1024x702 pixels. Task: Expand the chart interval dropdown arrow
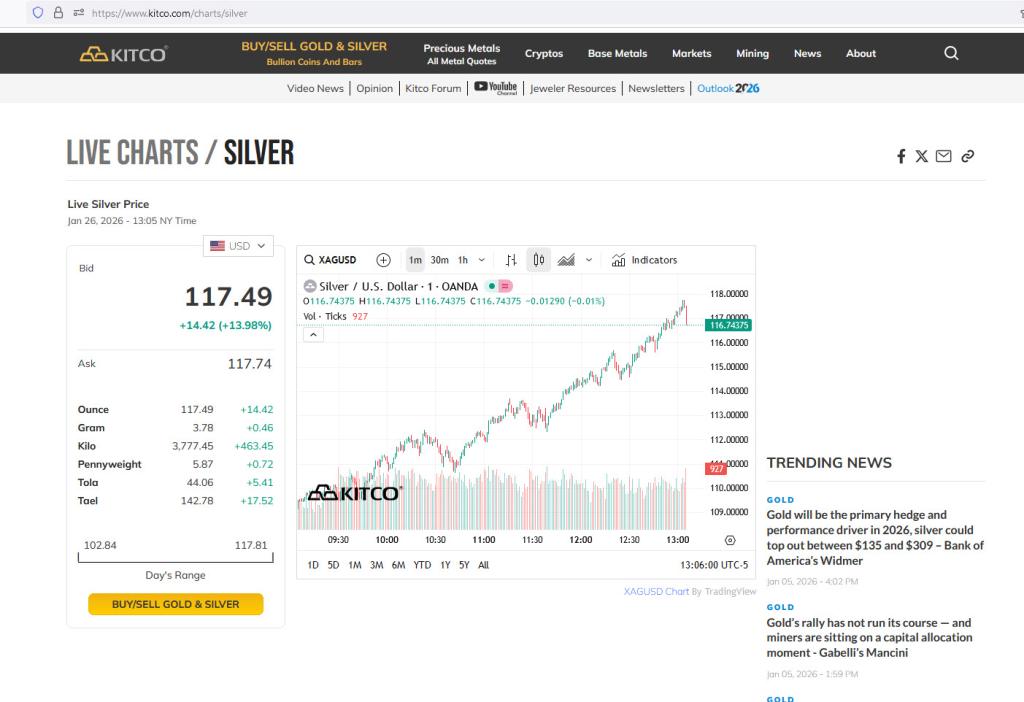click(482, 260)
